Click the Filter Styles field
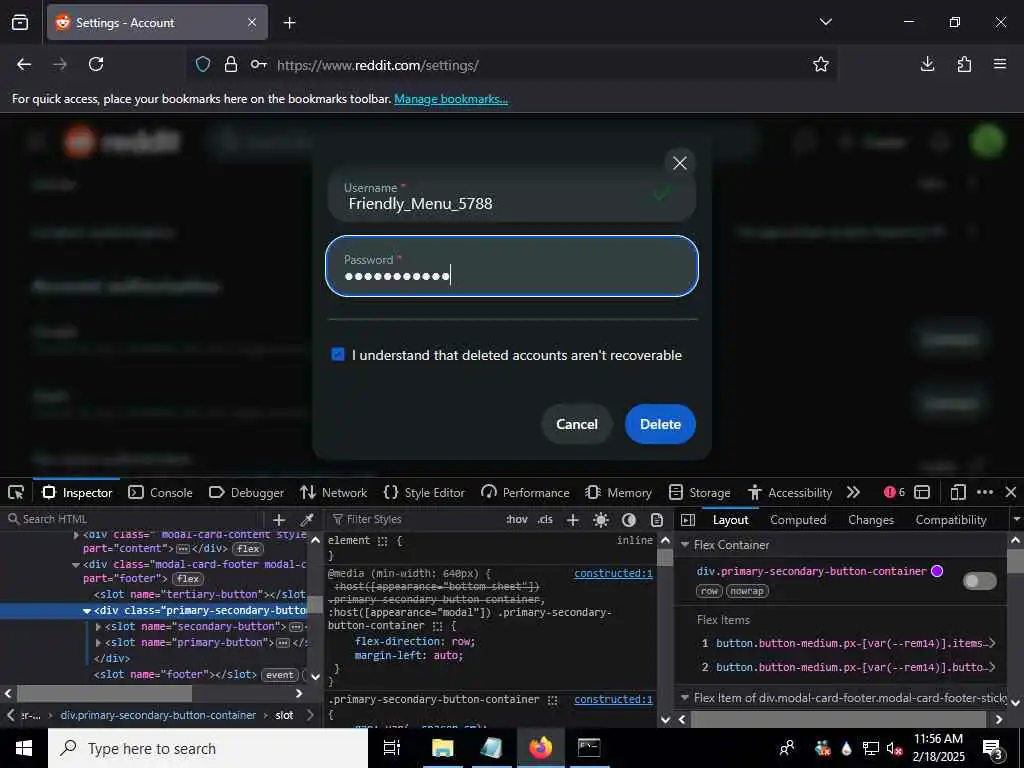The height and width of the screenshot is (768, 1024). pos(415,519)
